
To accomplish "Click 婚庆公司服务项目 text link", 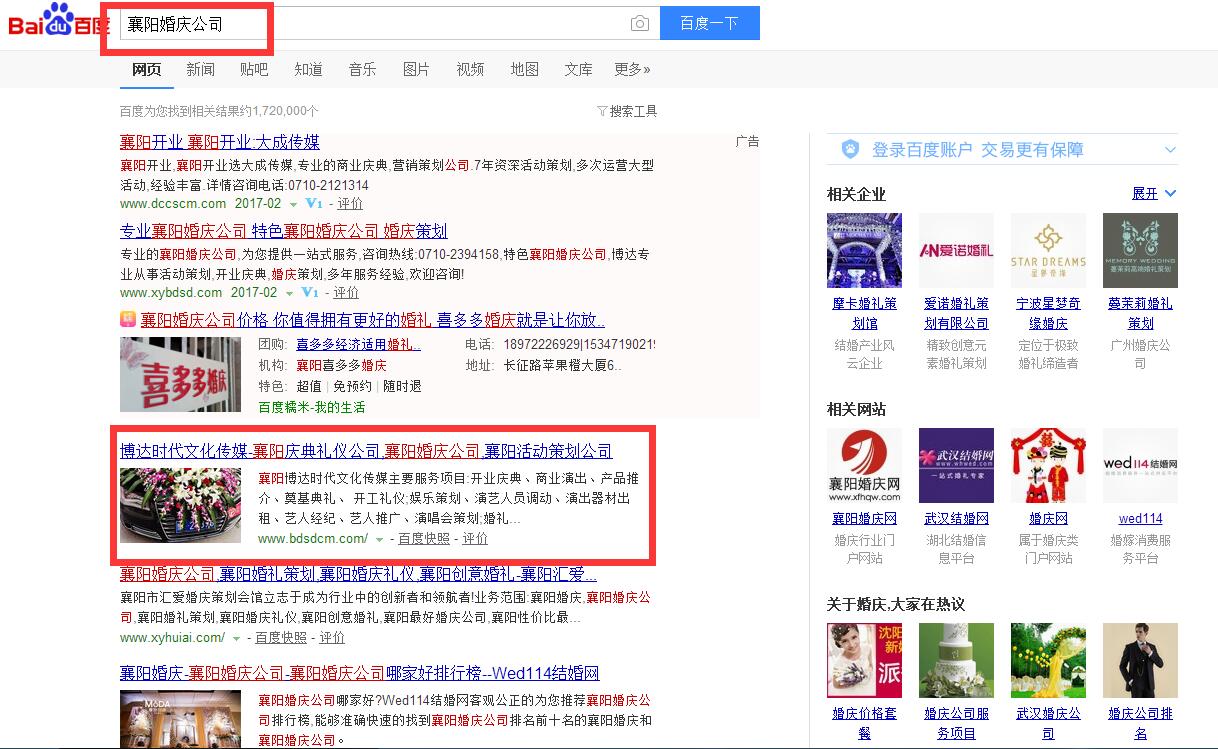I will (956, 723).
